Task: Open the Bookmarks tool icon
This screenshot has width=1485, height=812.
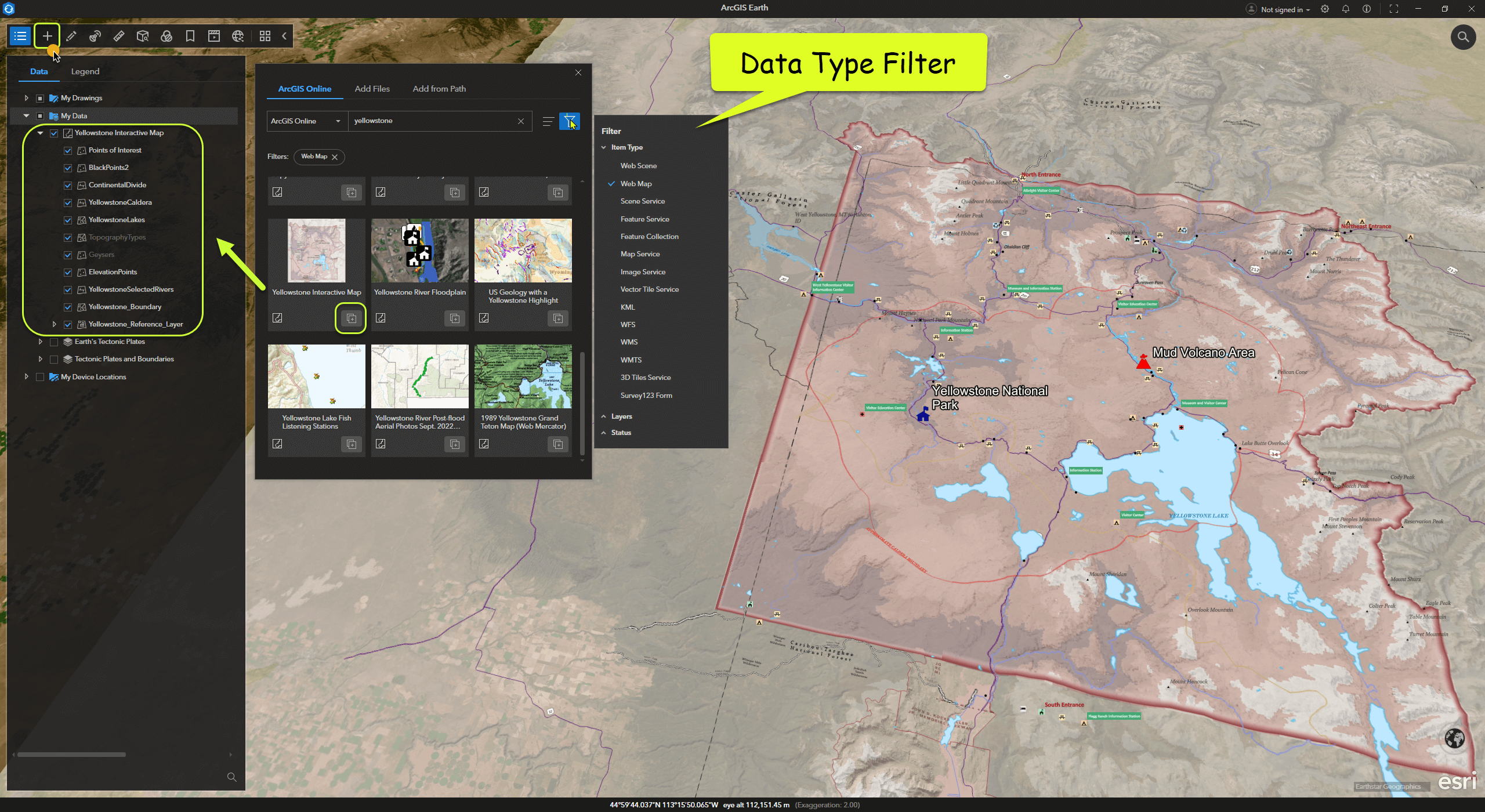Action: (190, 36)
